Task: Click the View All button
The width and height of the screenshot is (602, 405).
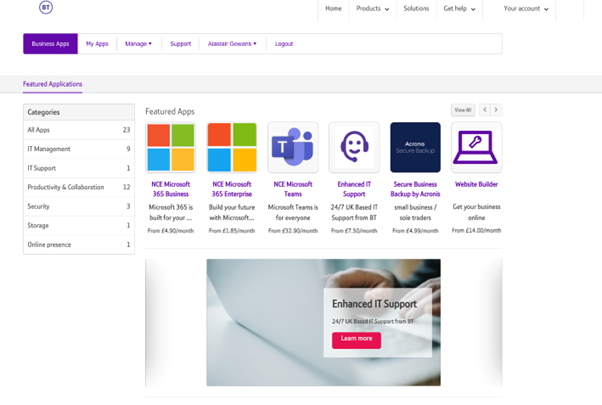Action: (463, 110)
